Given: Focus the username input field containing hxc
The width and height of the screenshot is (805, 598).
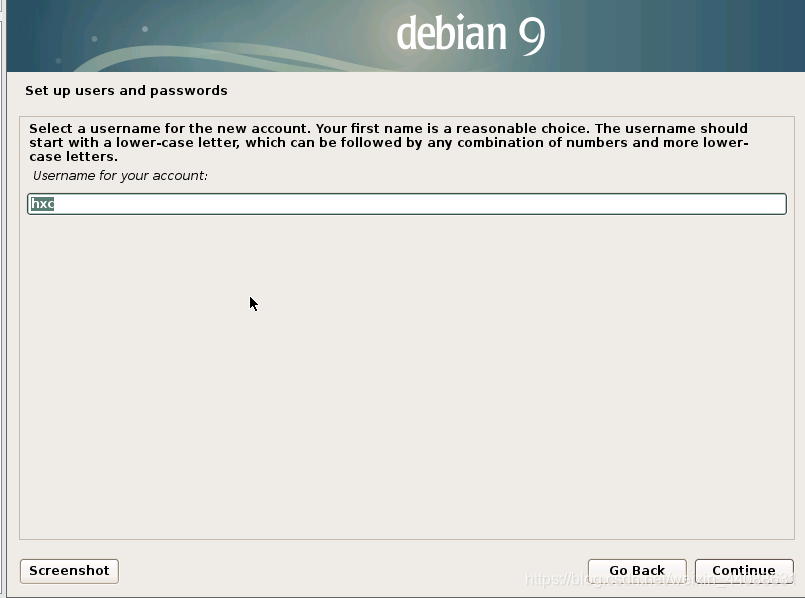Looking at the screenshot, I should click(x=407, y=204).
